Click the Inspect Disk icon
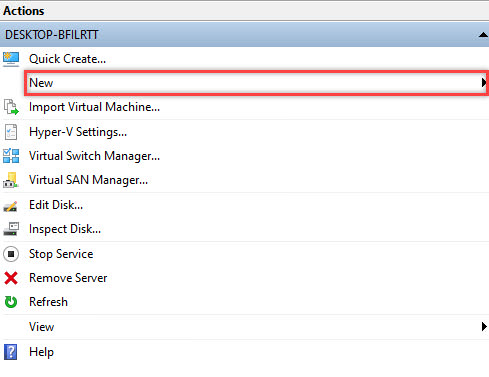Viewport: 489px width, 377px height. [x=11, y=229]
